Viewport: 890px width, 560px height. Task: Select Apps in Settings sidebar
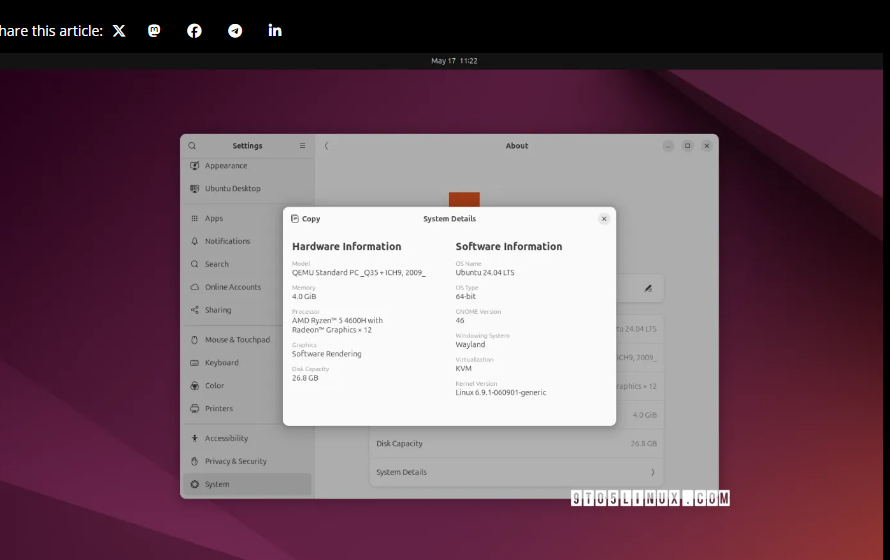point(247,218)
